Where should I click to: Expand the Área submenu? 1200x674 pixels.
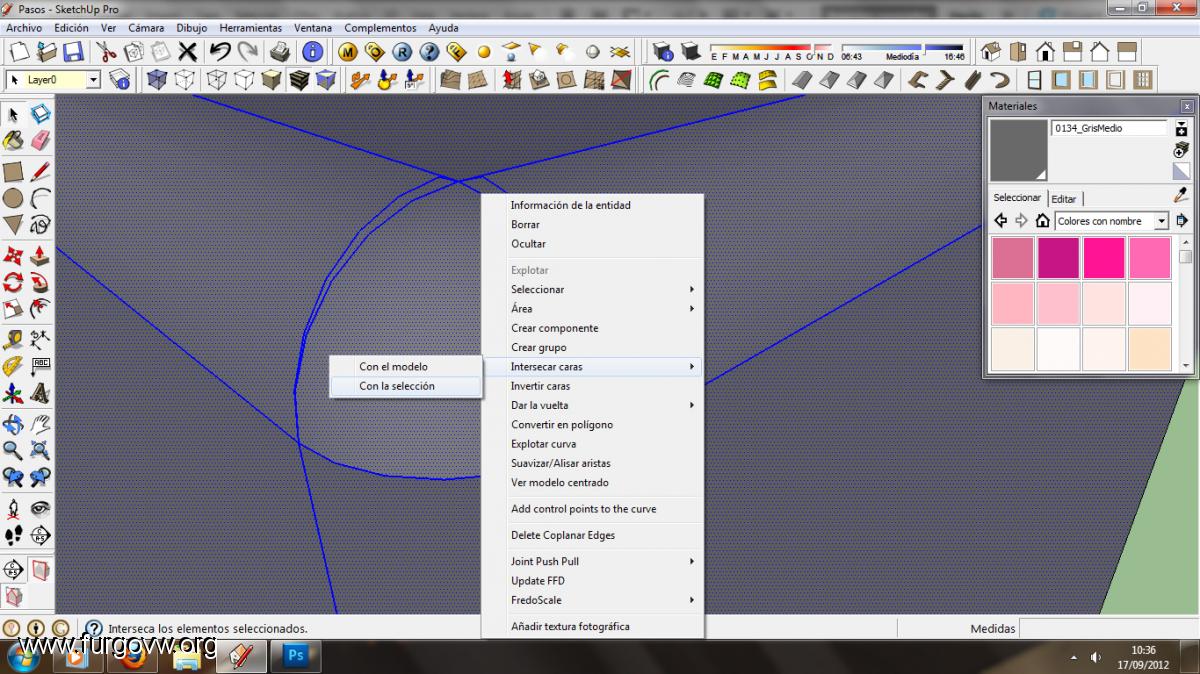point(592,309)
